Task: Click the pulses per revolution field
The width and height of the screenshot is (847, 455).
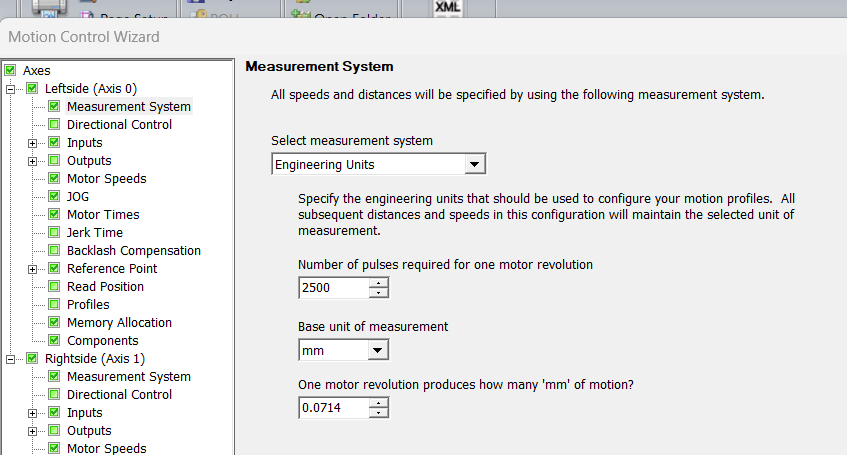Action: click(x=333, y=289)
